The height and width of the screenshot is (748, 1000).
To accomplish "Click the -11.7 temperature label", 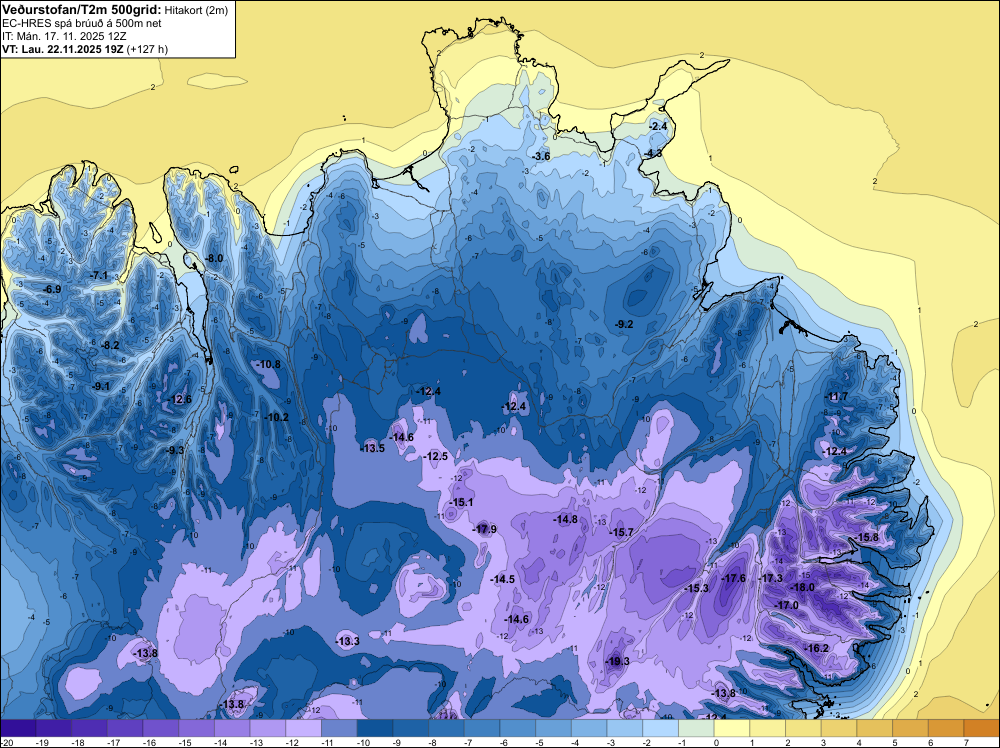I will 836,397.
